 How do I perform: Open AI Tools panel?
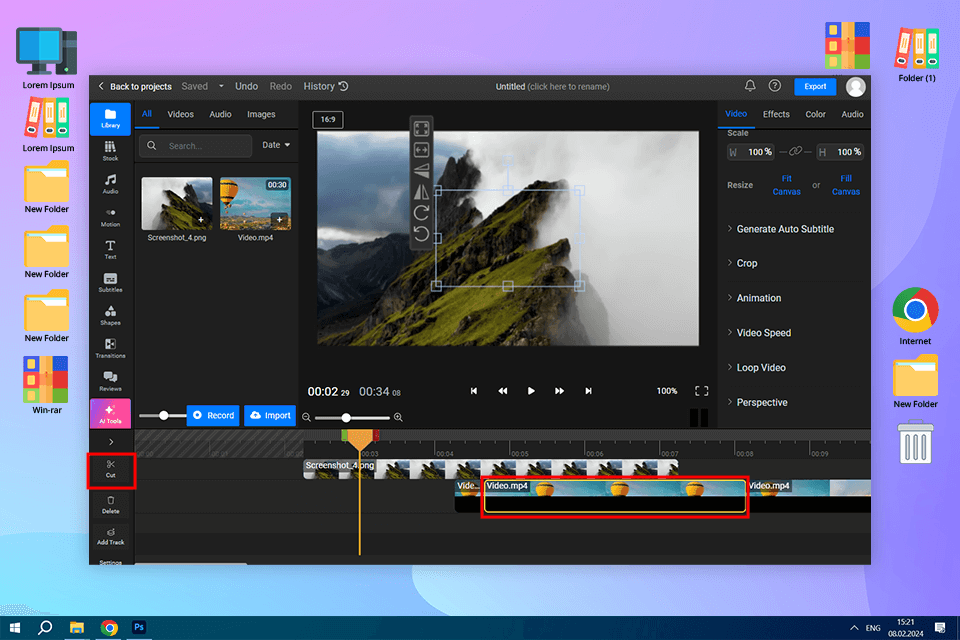(110, 414)
